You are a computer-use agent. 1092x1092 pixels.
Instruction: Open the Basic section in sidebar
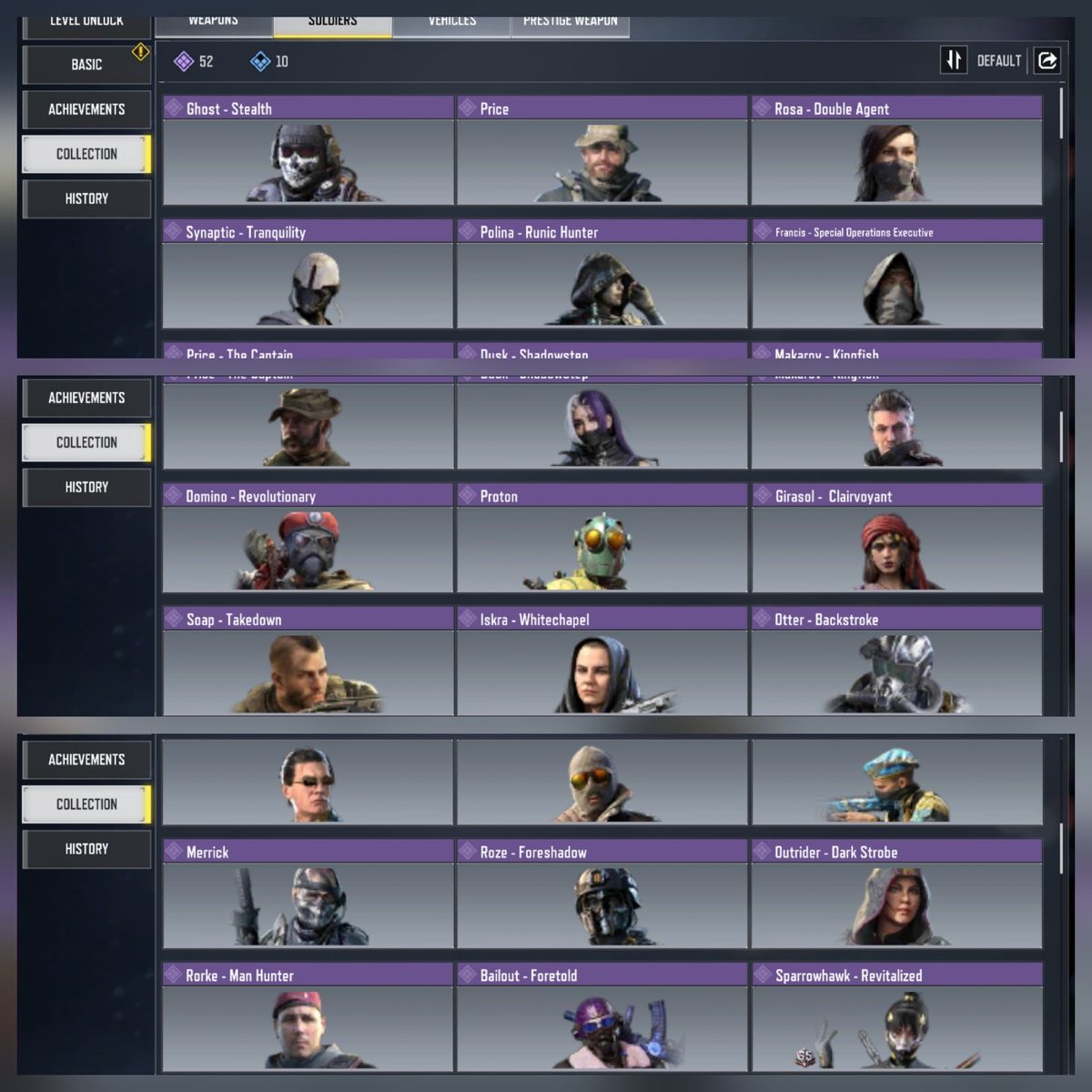[86, 64]
